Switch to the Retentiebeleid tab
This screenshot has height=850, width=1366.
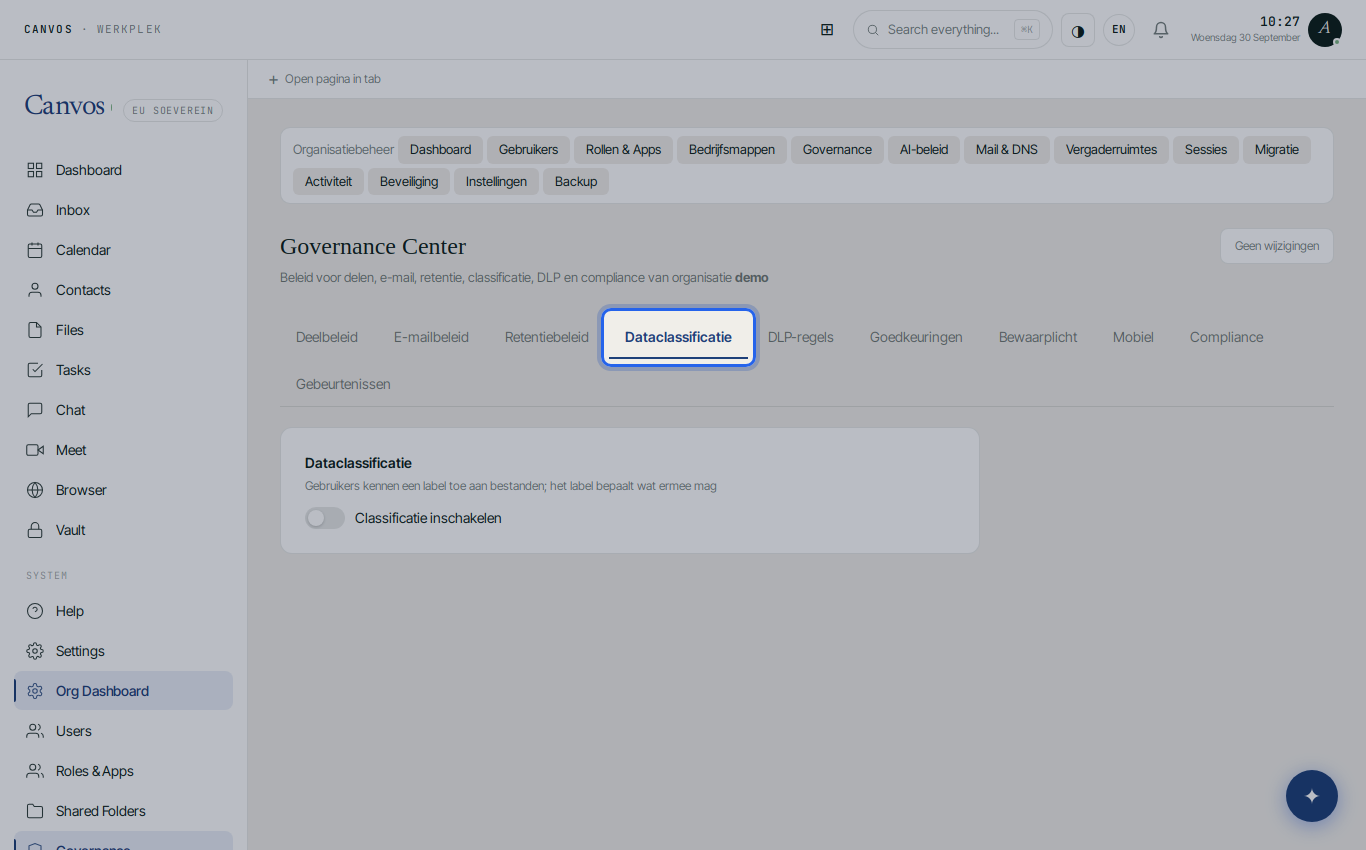pos(547,337)
